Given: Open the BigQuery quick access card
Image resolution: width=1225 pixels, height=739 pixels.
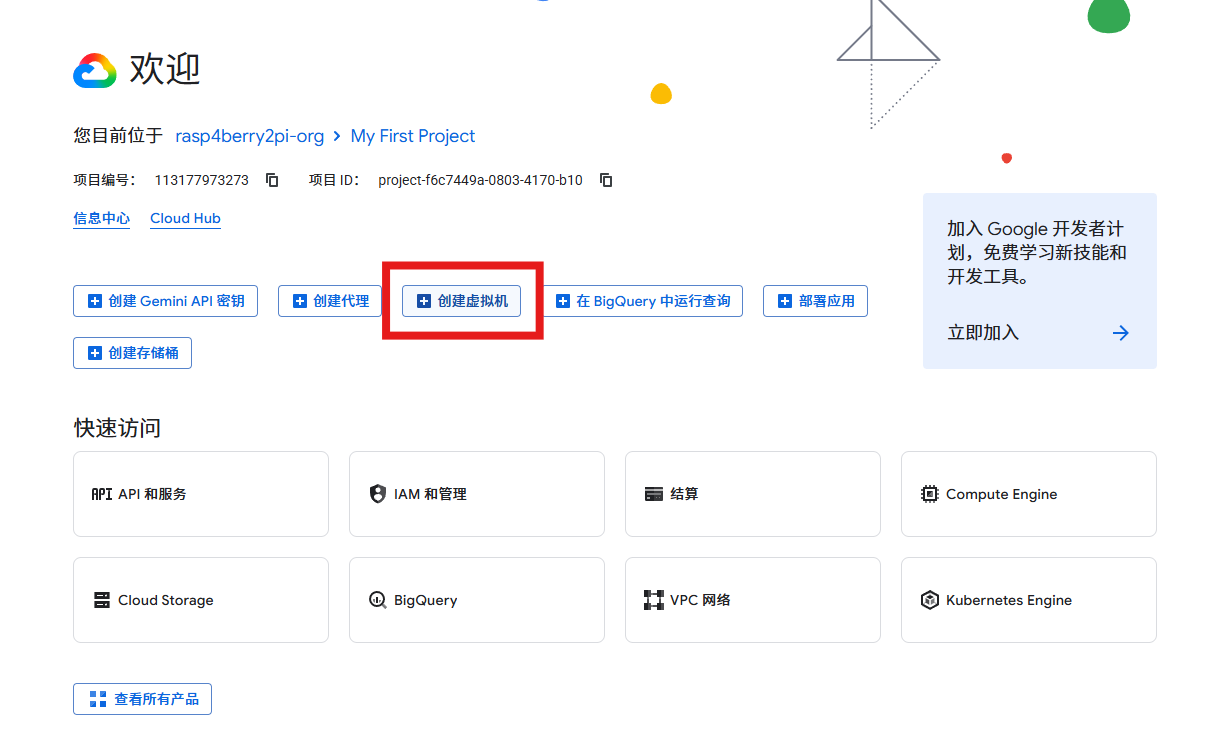Looking at the screenshot, I should pyautogui.click(x=477, y=600).
